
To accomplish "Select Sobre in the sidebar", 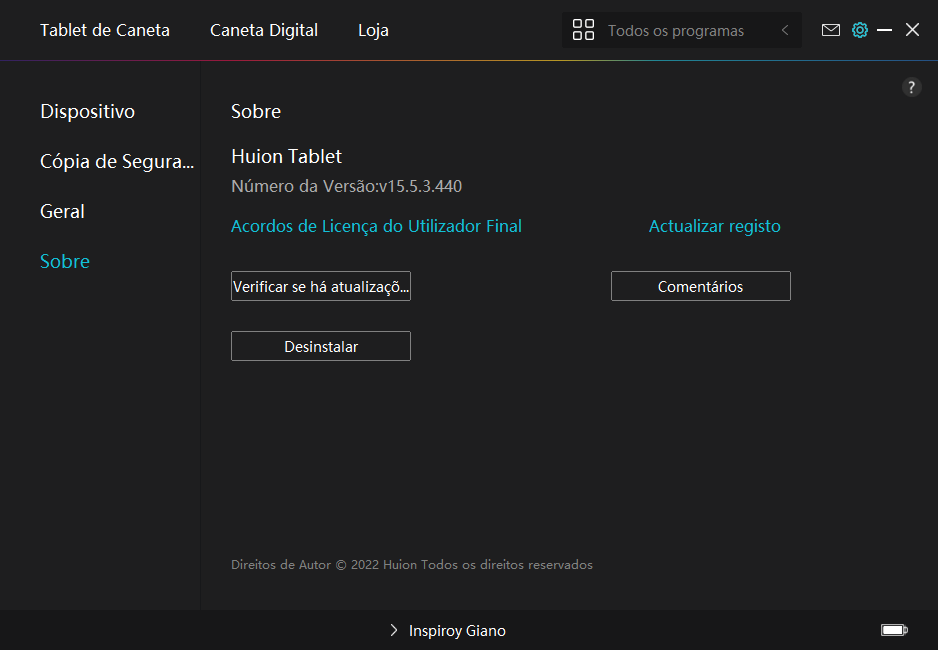I will (65, 261).
